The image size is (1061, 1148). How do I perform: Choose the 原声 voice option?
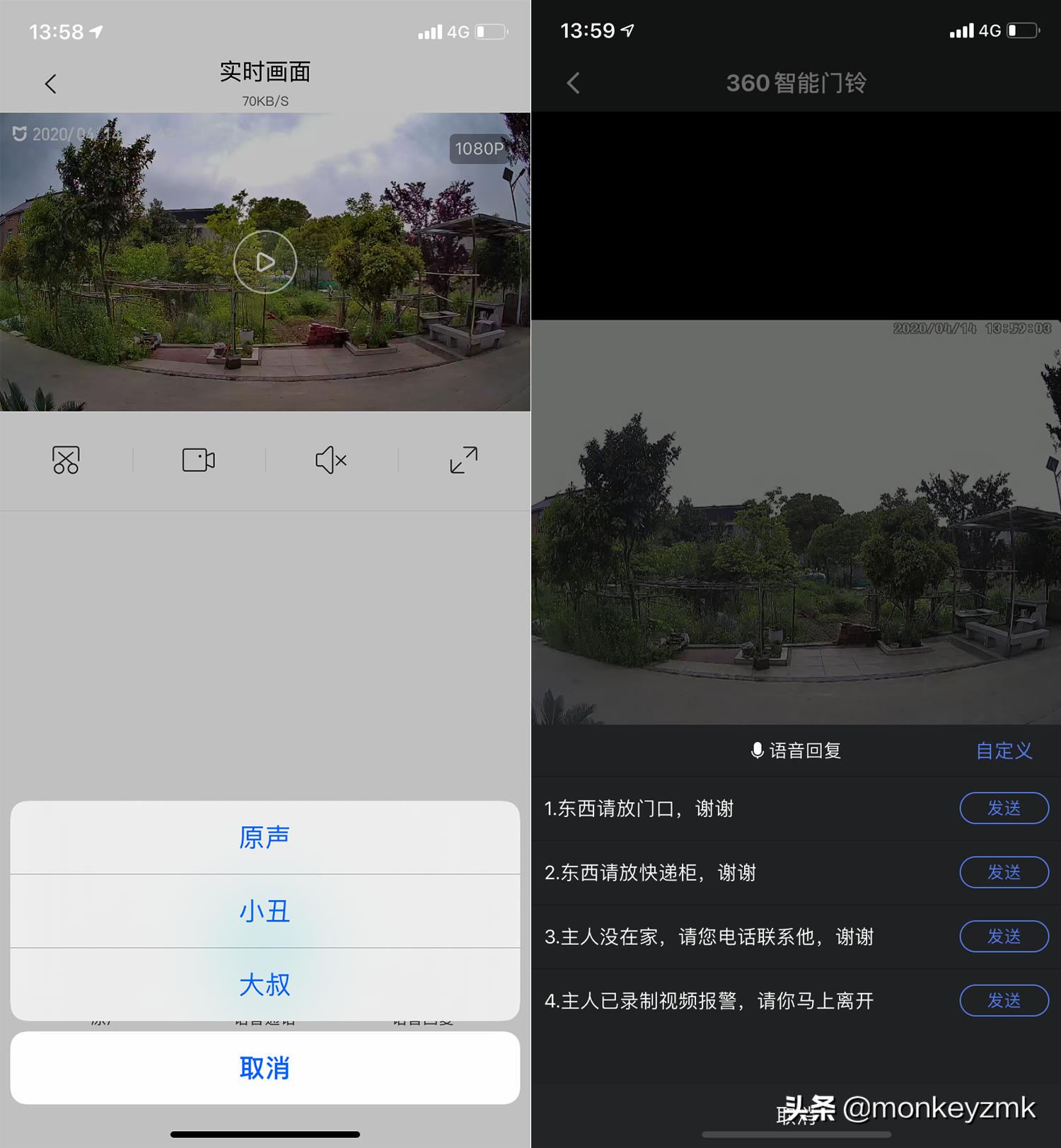(x=265, y=837)
